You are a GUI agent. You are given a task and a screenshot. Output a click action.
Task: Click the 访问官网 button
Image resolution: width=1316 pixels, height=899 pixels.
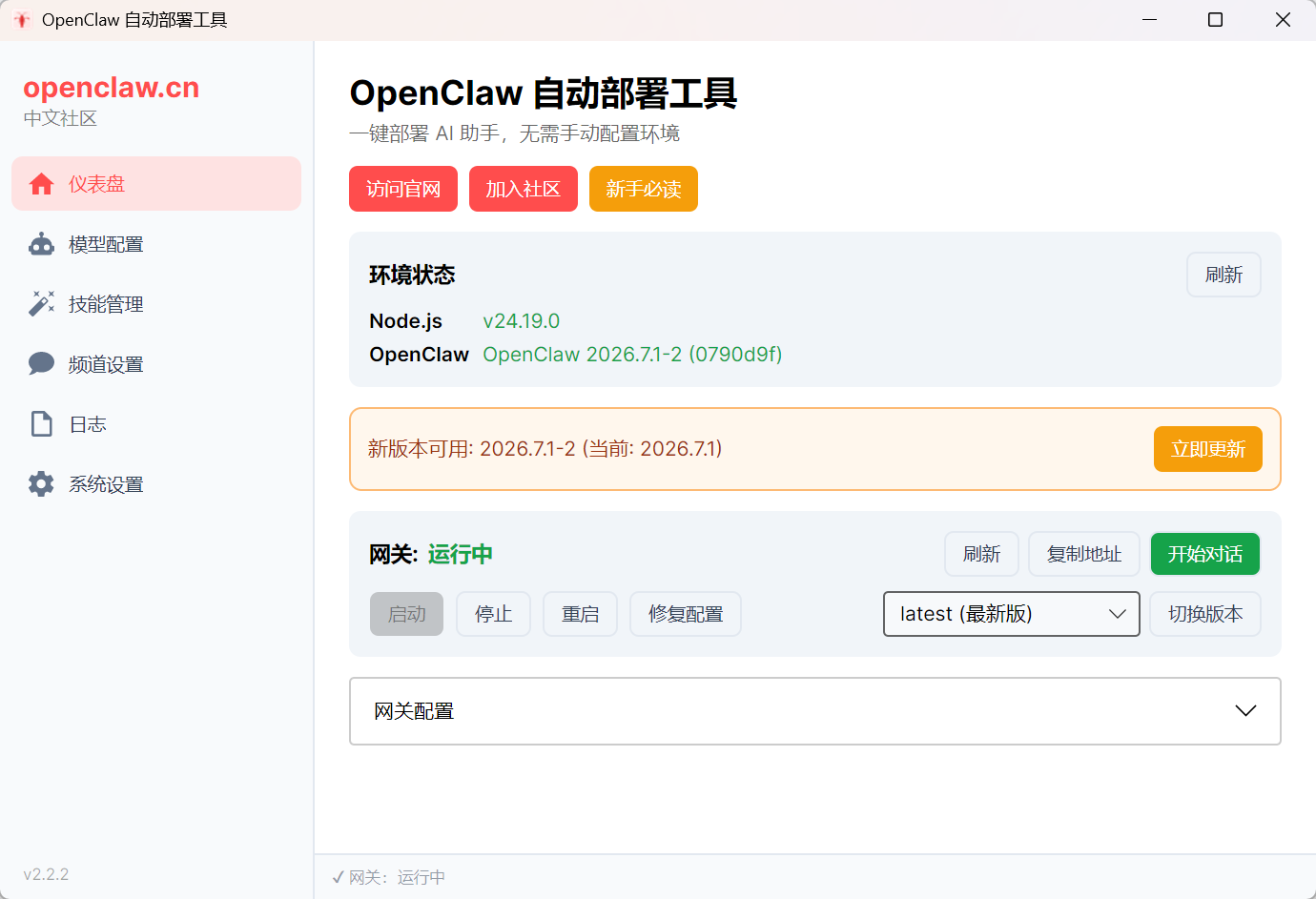pyautogui.click(x=403, y=189)
